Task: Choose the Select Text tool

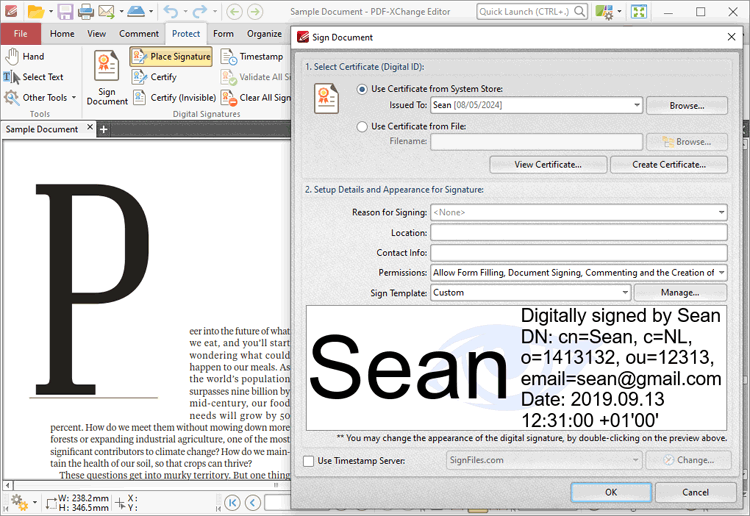Action: click(x=33, y=77)
